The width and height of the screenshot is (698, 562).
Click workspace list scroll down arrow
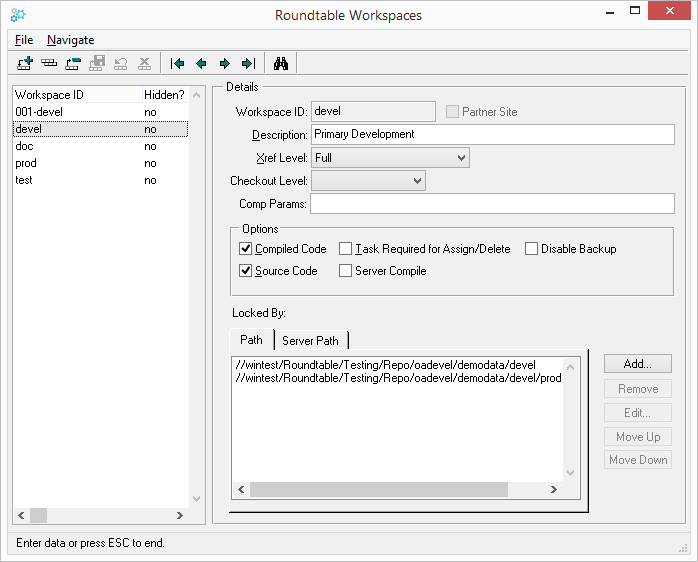tap(196, 499)
